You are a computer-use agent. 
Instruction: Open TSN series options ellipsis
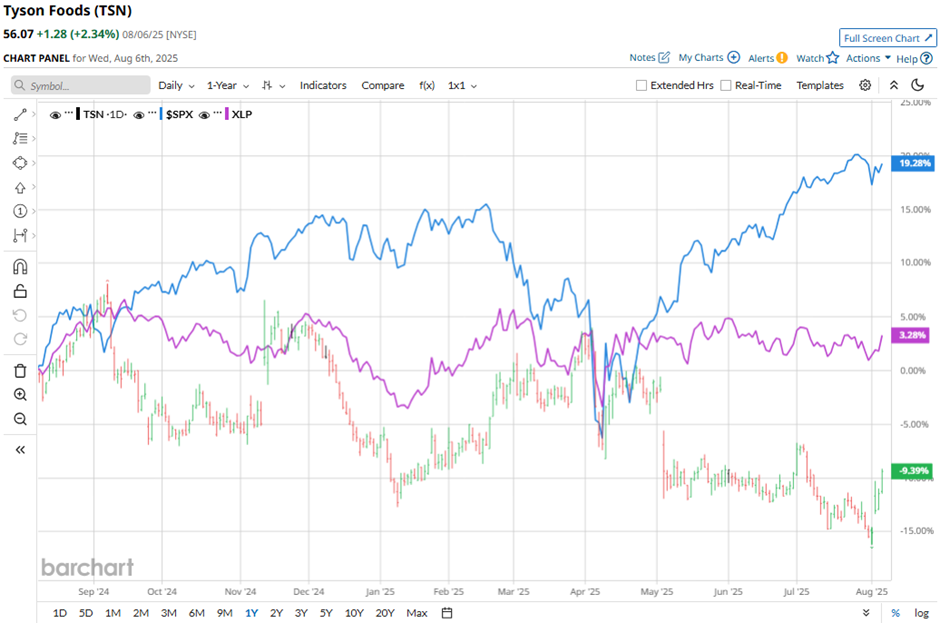[69, 113]
